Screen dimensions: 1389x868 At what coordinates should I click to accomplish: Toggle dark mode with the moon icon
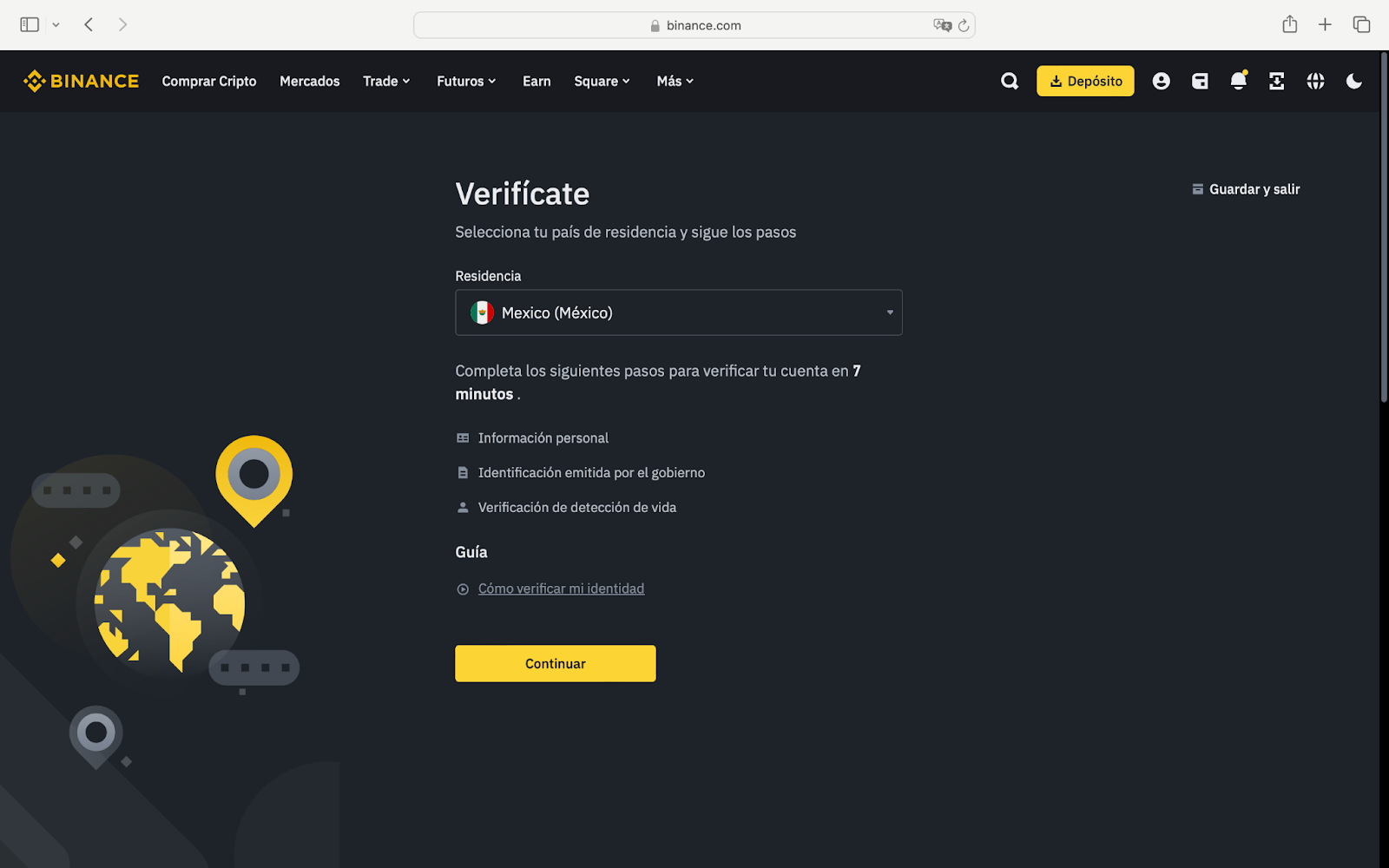pyautogui.click(x=1354, y=81)
